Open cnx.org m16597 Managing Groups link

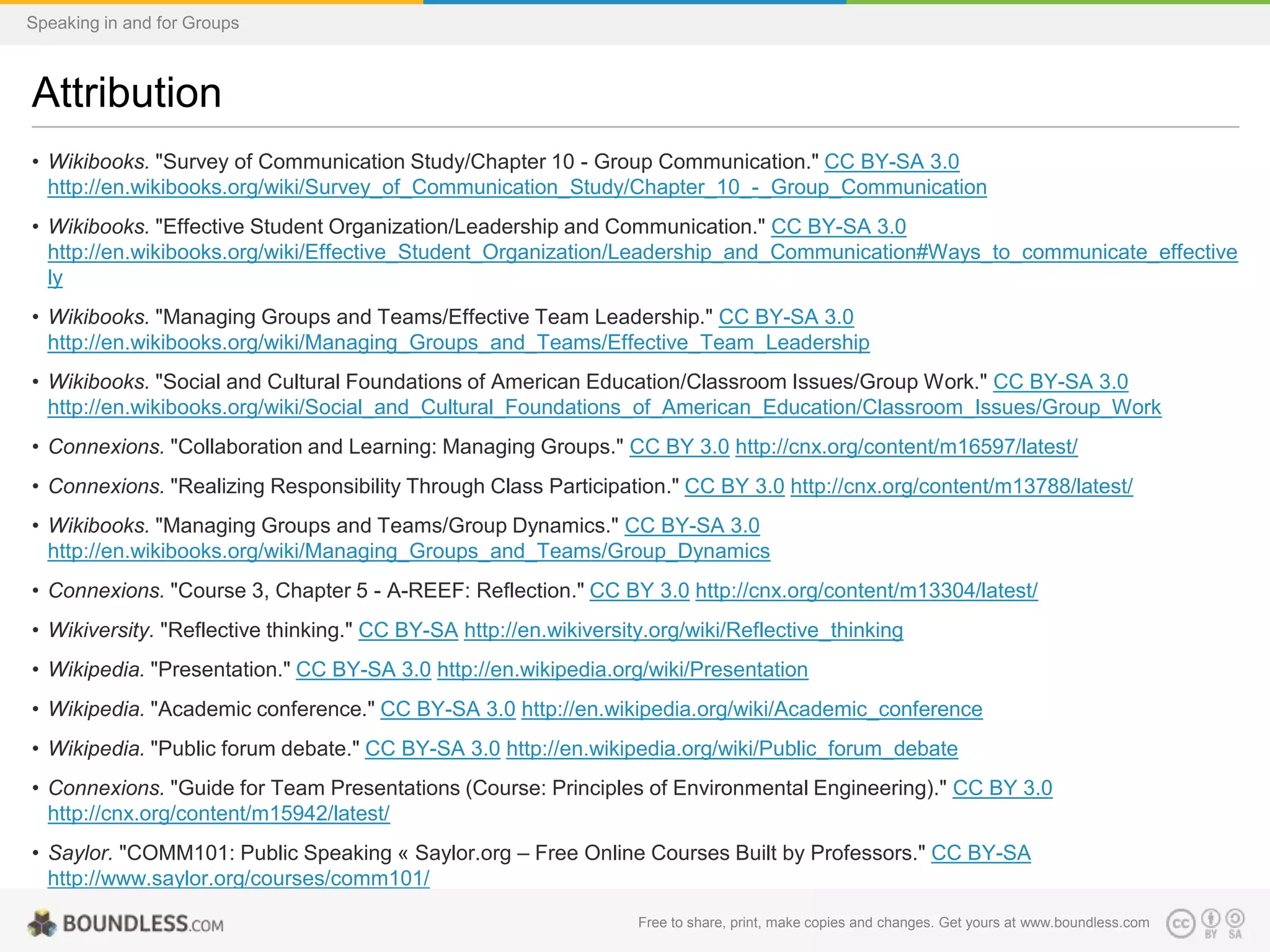pos(906,447)
